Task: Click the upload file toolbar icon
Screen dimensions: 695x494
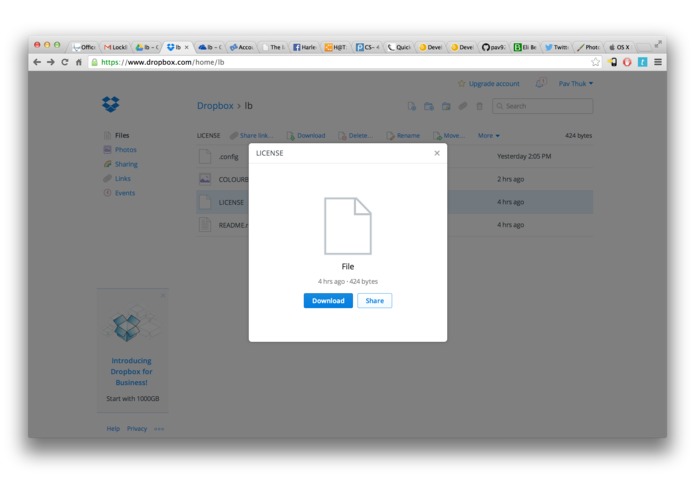Action: [412, 106]
